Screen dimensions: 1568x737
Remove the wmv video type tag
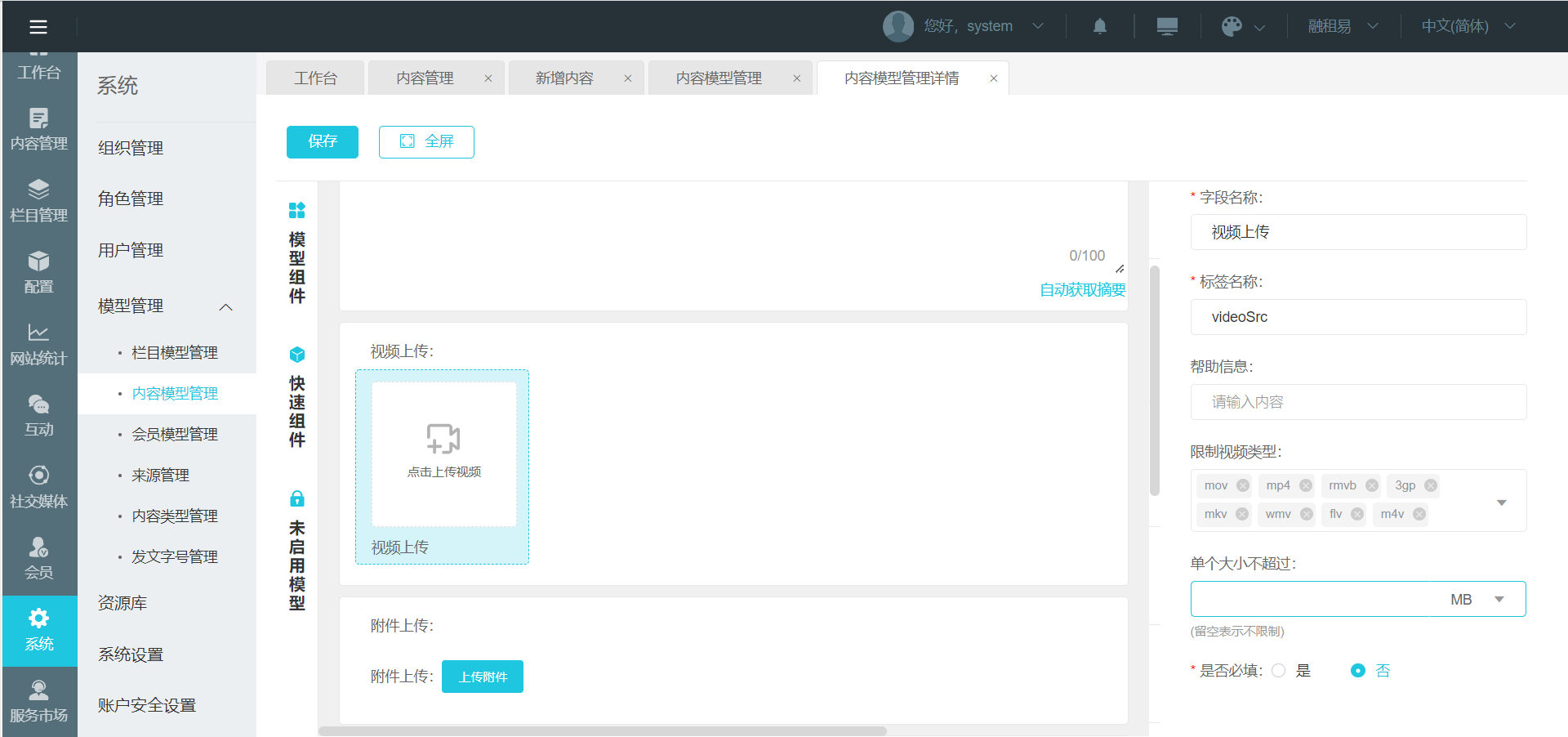point(1307,514)
